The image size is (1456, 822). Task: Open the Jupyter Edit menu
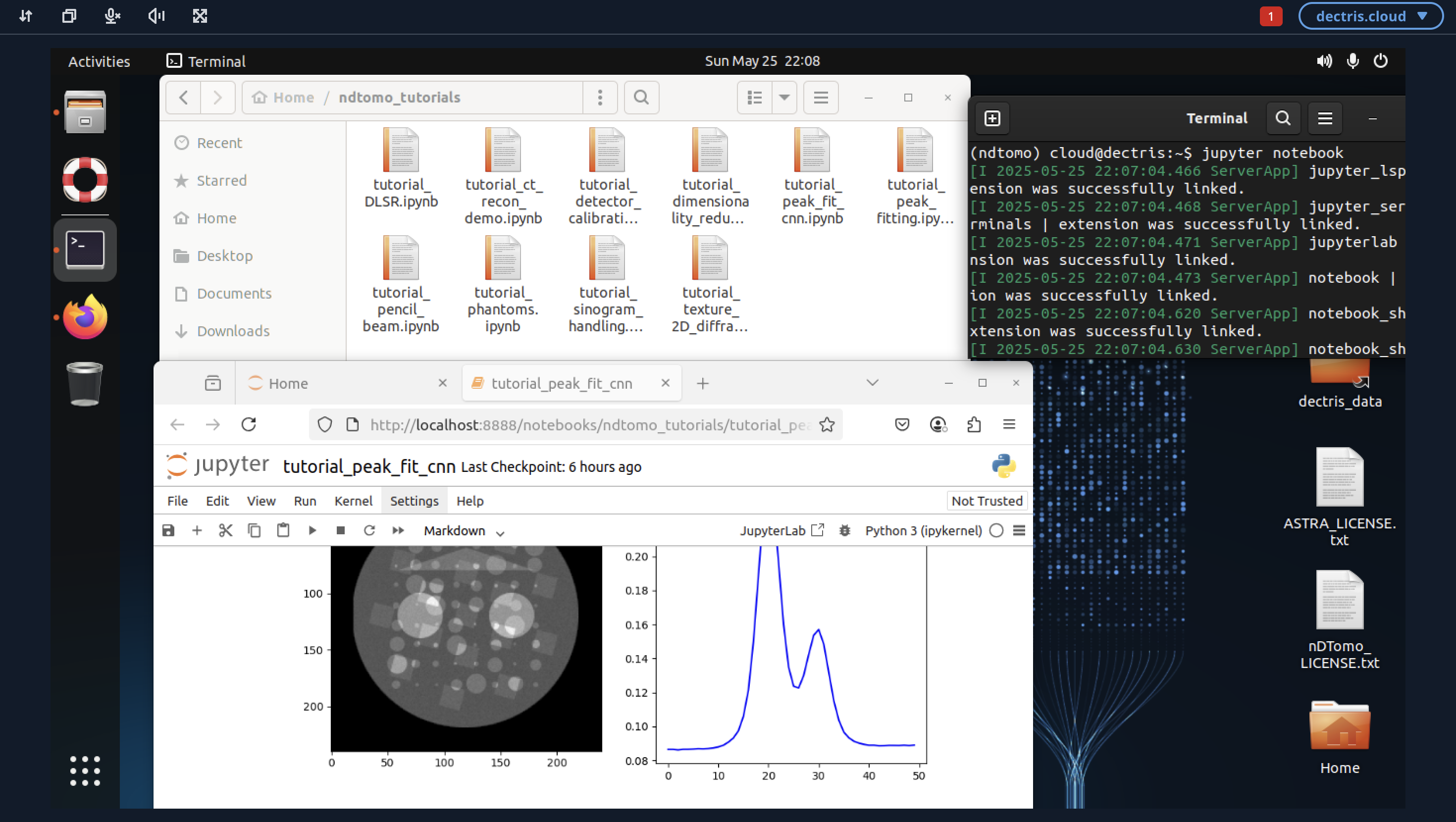[217, 500]
